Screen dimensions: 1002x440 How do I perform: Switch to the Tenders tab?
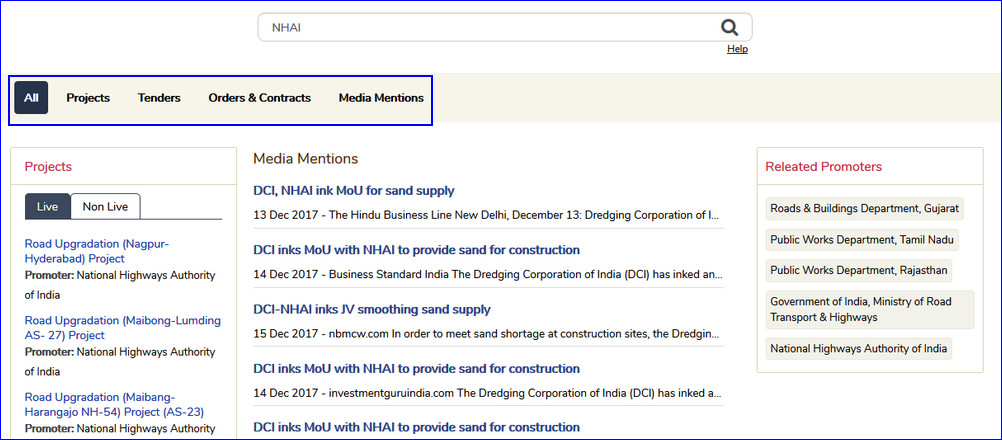[159, 98]
